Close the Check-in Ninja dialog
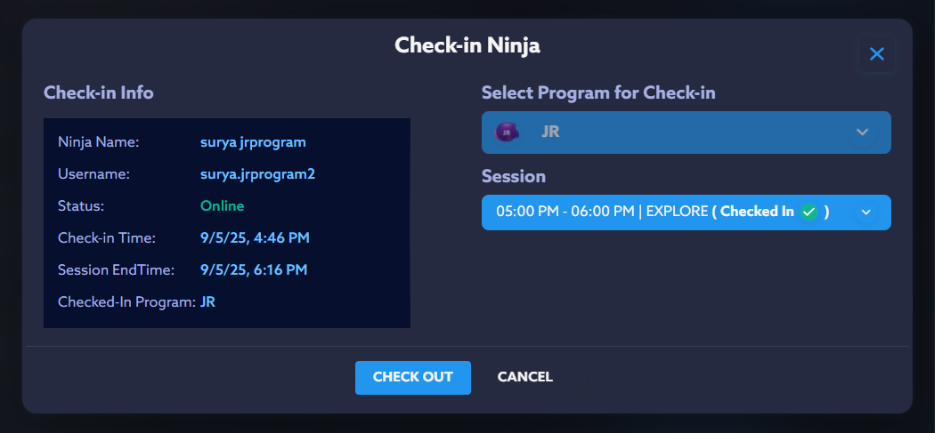 pyautogui.click(x=877, y=54)
